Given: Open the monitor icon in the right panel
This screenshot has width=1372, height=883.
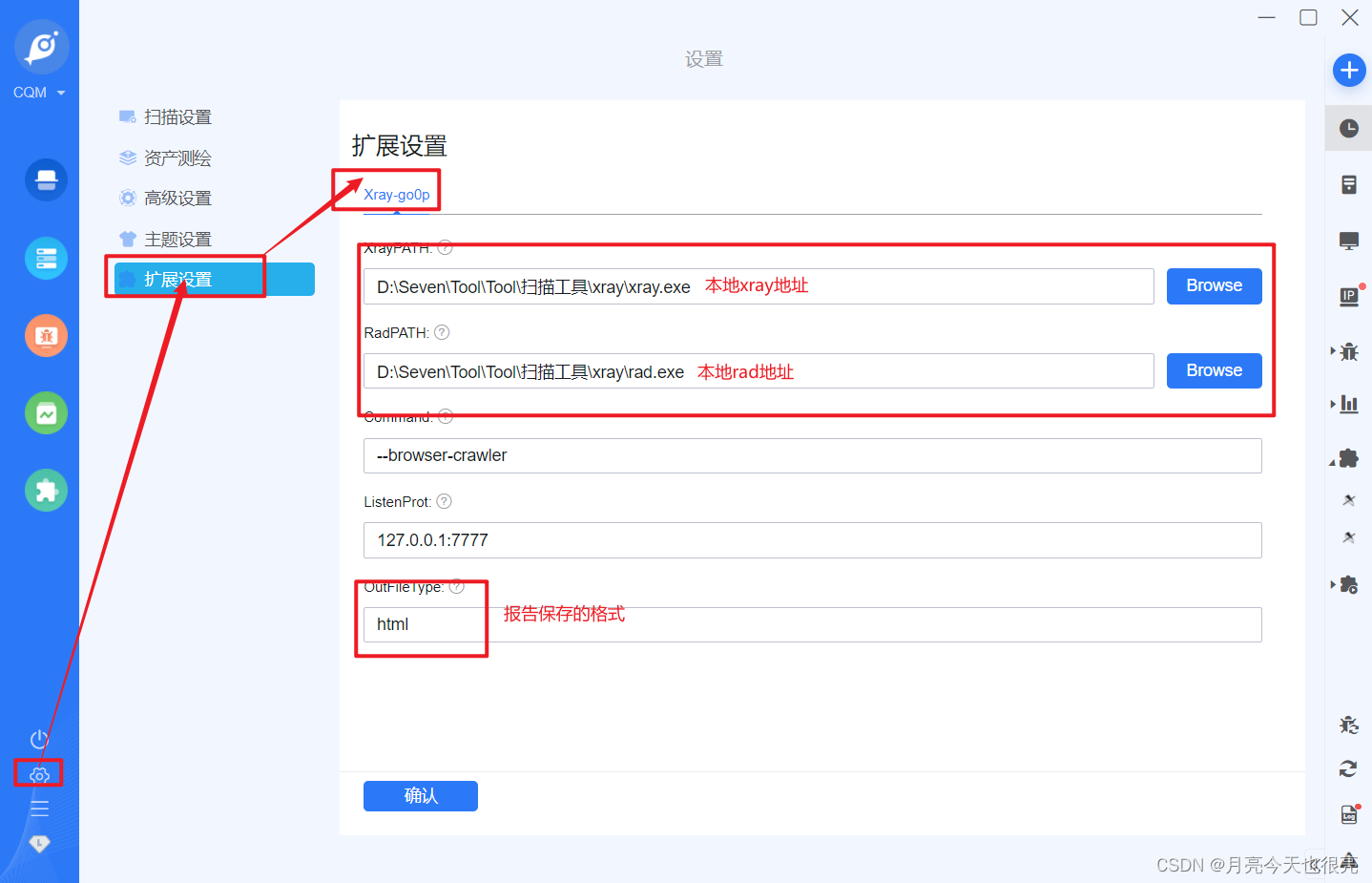Looking at the screenshot, I should [1349, 241].
